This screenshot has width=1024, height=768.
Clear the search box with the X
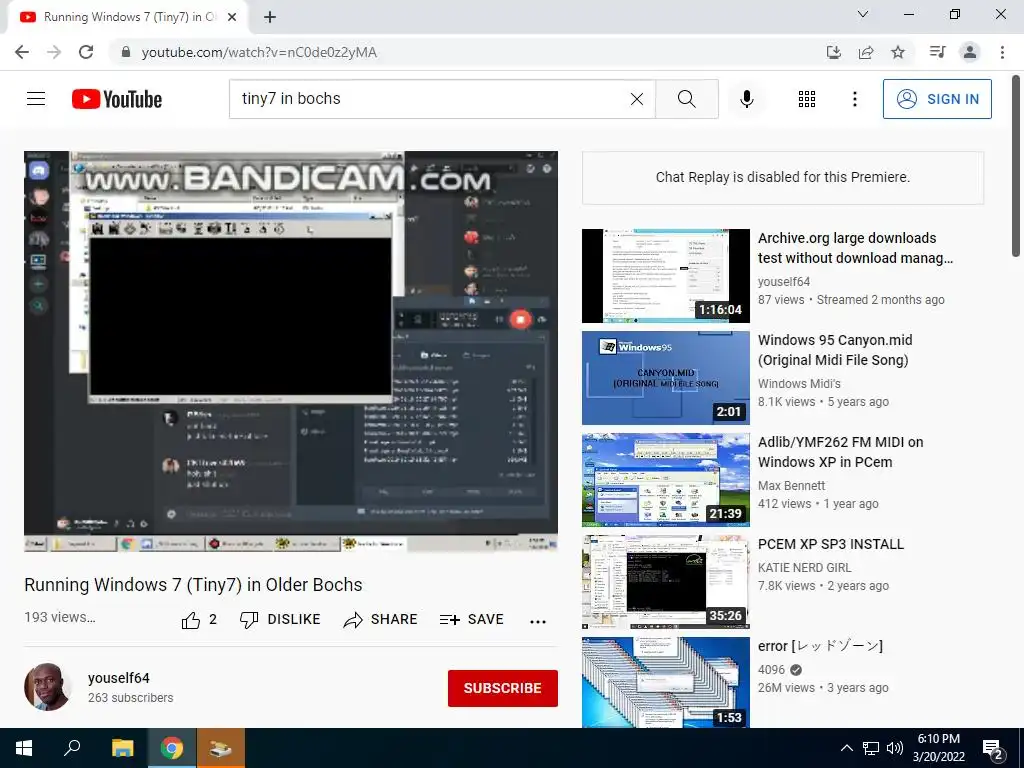pos(637,99)
